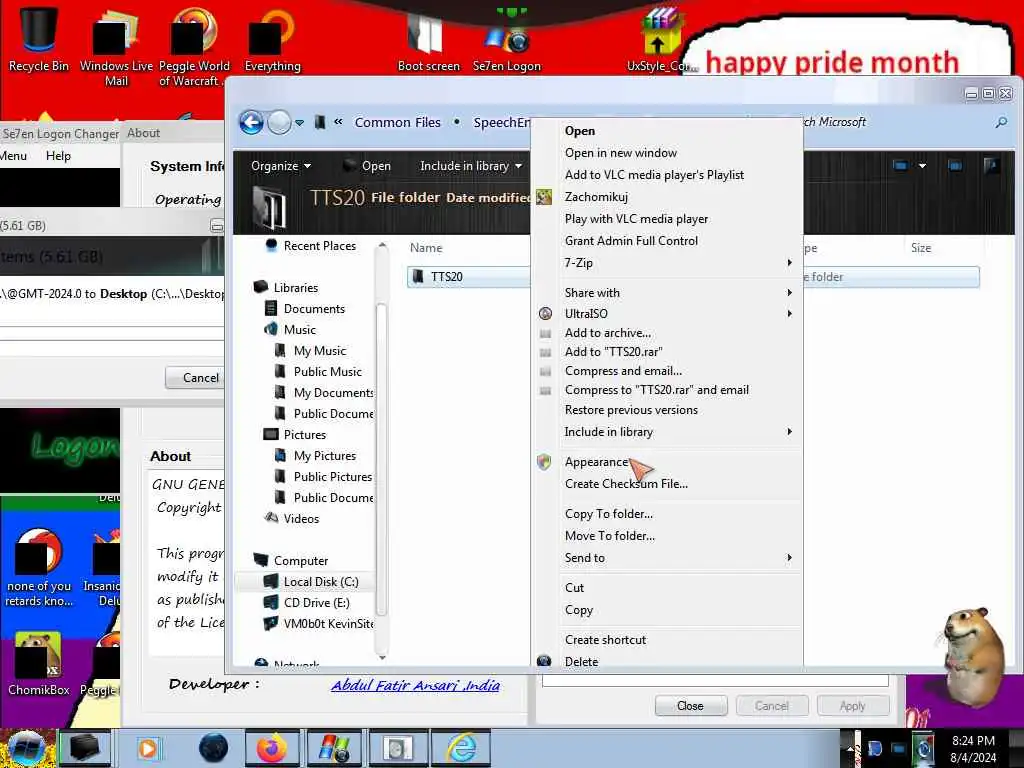Image resolution: width=1024 pixels, height=768 pixels.
Task: Open the toolbar's Include in library dropdown
Action: [x=471, y=166]
